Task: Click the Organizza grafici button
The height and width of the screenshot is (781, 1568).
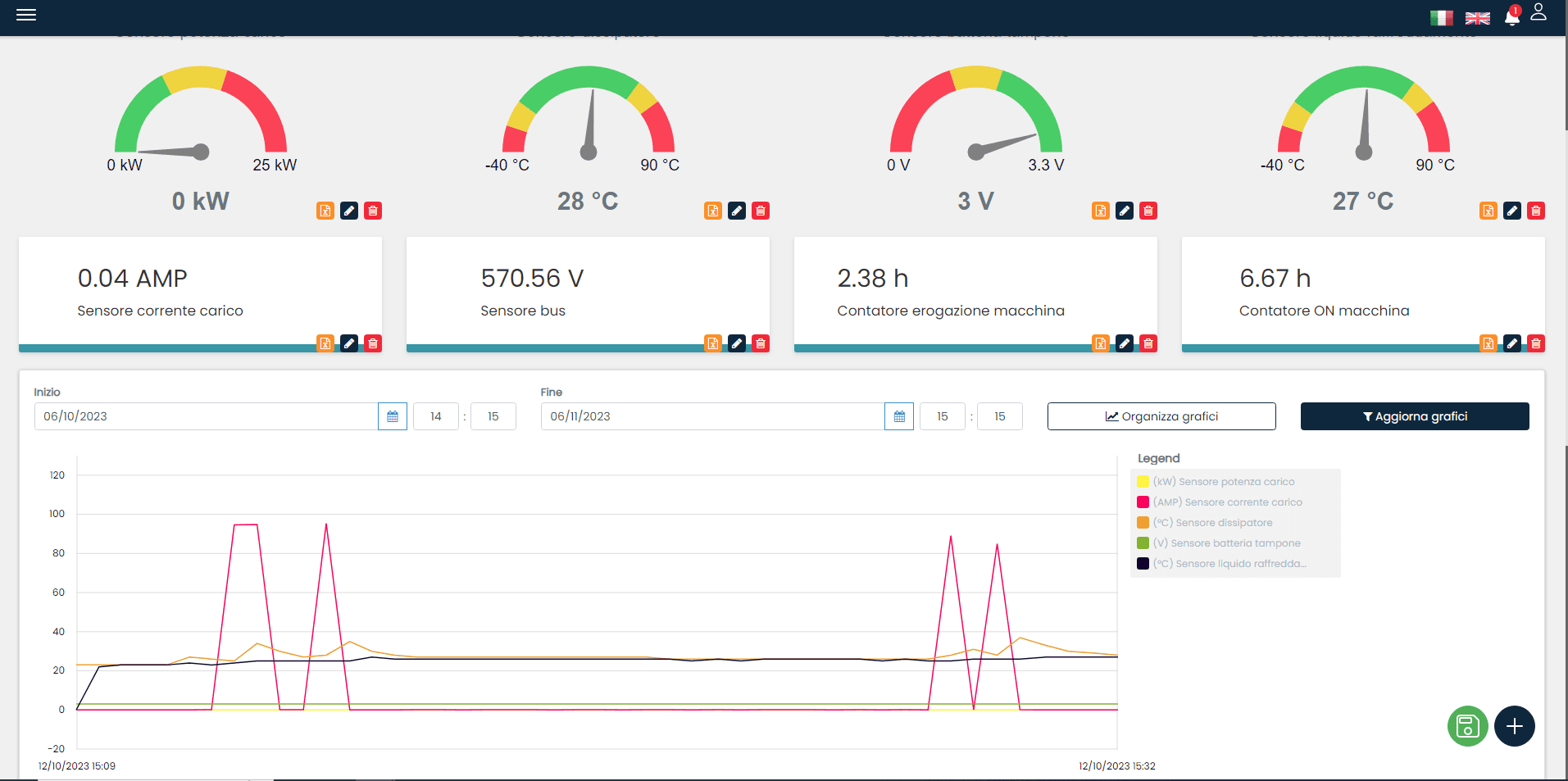Action: tap(1161, 416)
